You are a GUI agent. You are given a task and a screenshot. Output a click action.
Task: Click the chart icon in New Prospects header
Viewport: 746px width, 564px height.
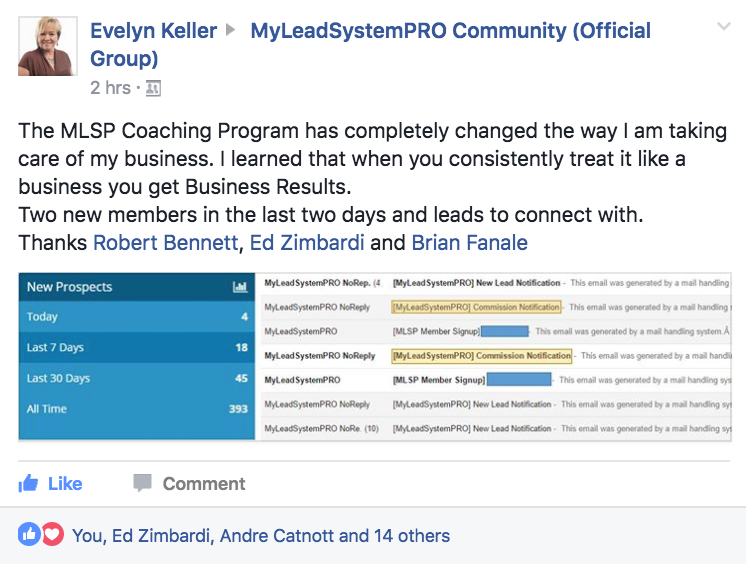tap(240, 287)
